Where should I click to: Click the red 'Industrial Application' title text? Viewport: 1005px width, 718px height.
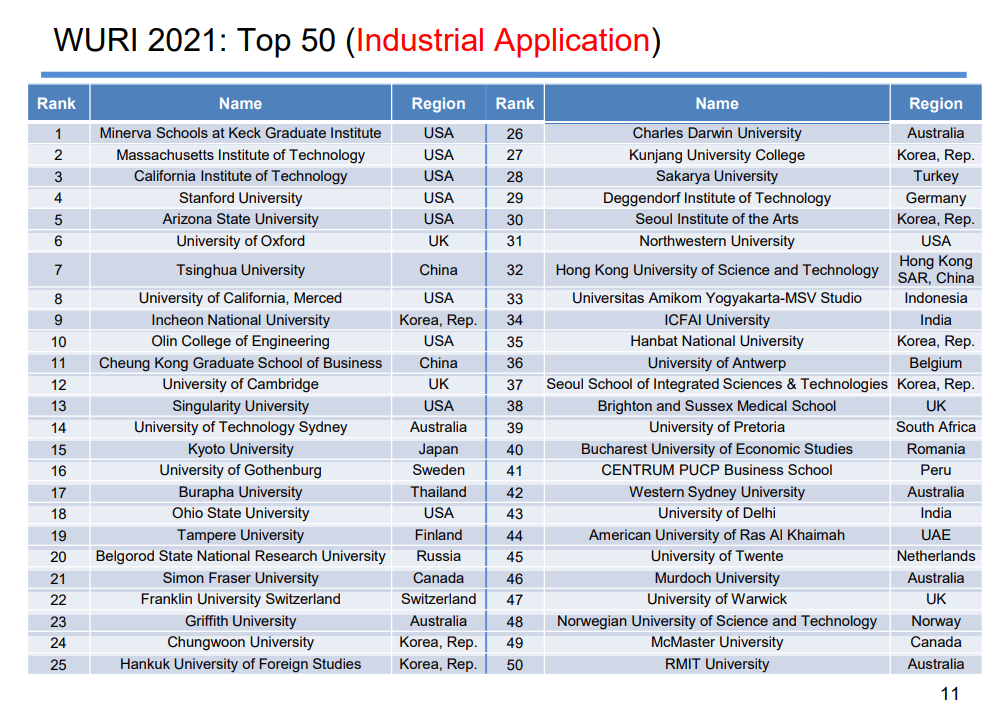(x=503, y=41)
